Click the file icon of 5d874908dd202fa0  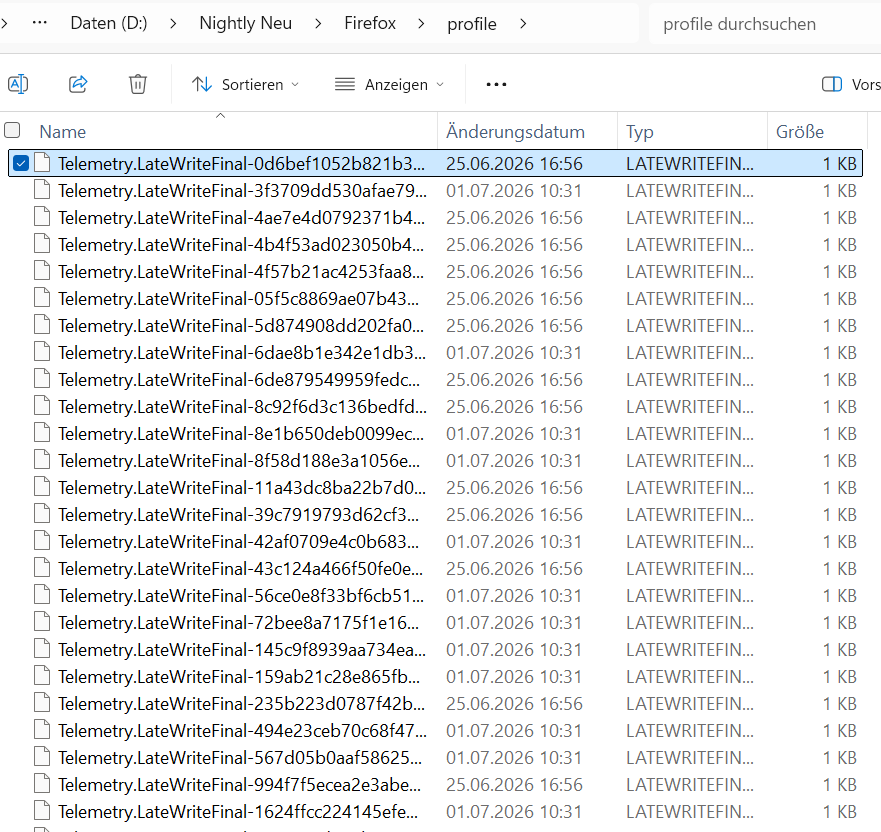(x=42, y=326)
